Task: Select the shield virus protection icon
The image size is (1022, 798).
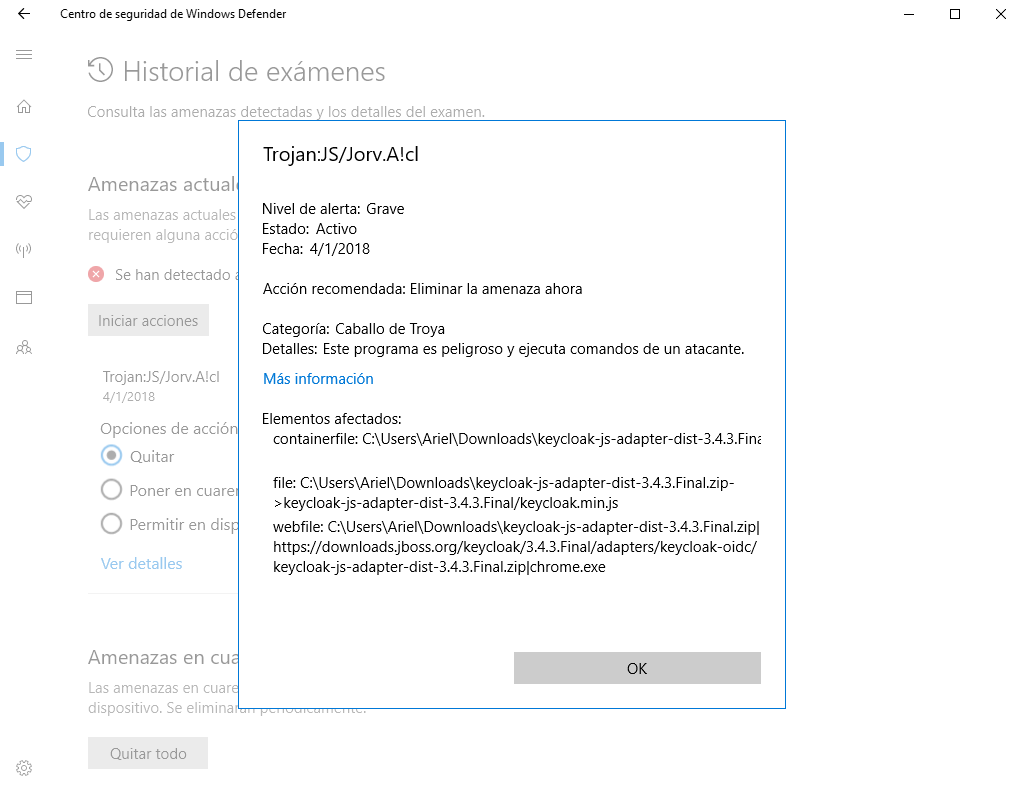Action: 24,154
